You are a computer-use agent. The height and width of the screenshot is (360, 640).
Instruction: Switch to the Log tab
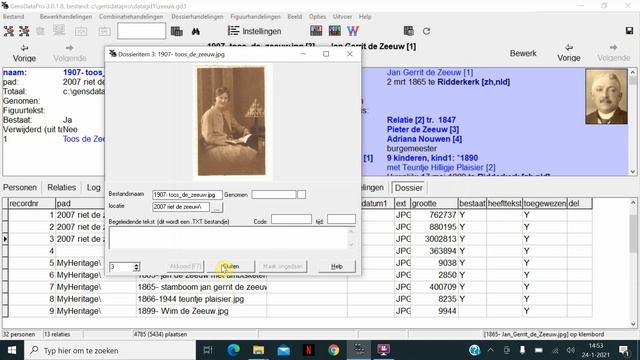(93, 187)
